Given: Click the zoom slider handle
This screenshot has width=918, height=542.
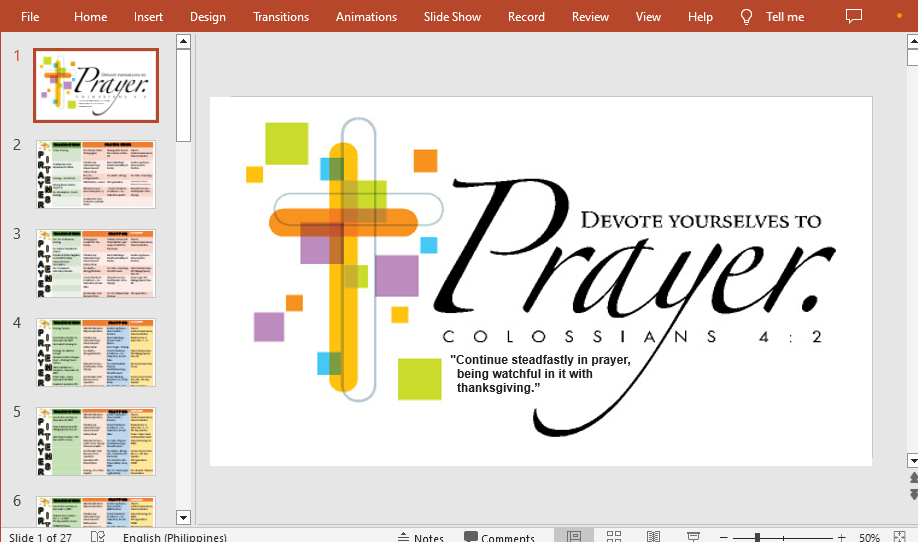Looking at the screenshot, I should tap(757, 537).
